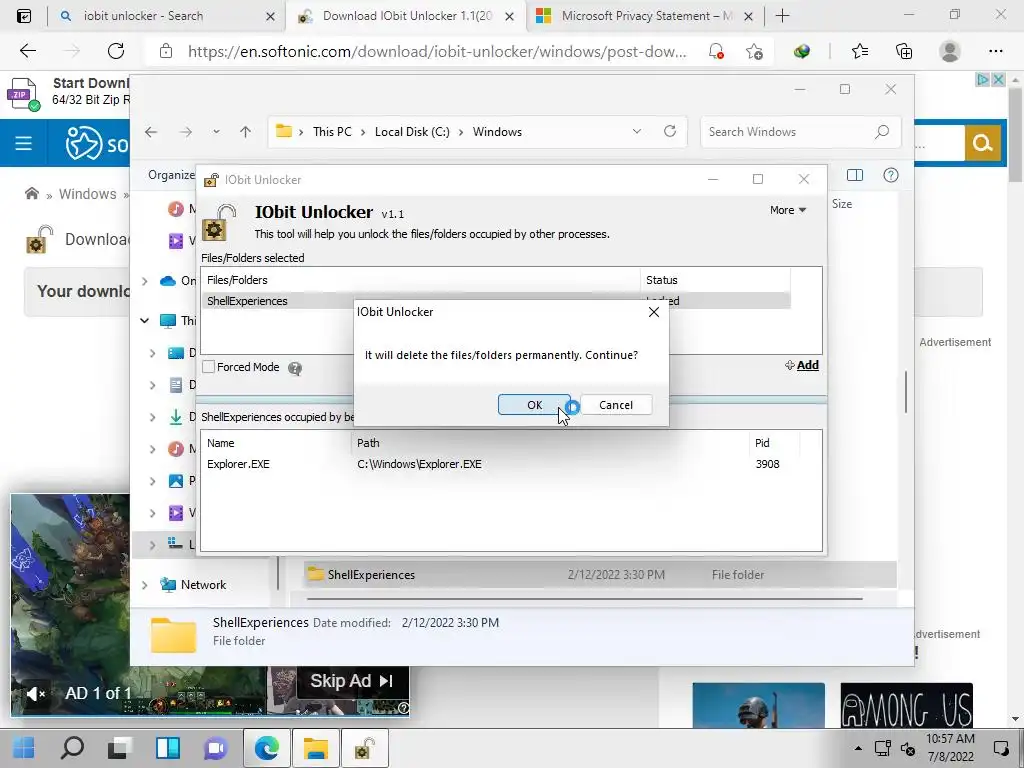
Task: Focus the Search Windows field
Action: [x=788, y=132]
